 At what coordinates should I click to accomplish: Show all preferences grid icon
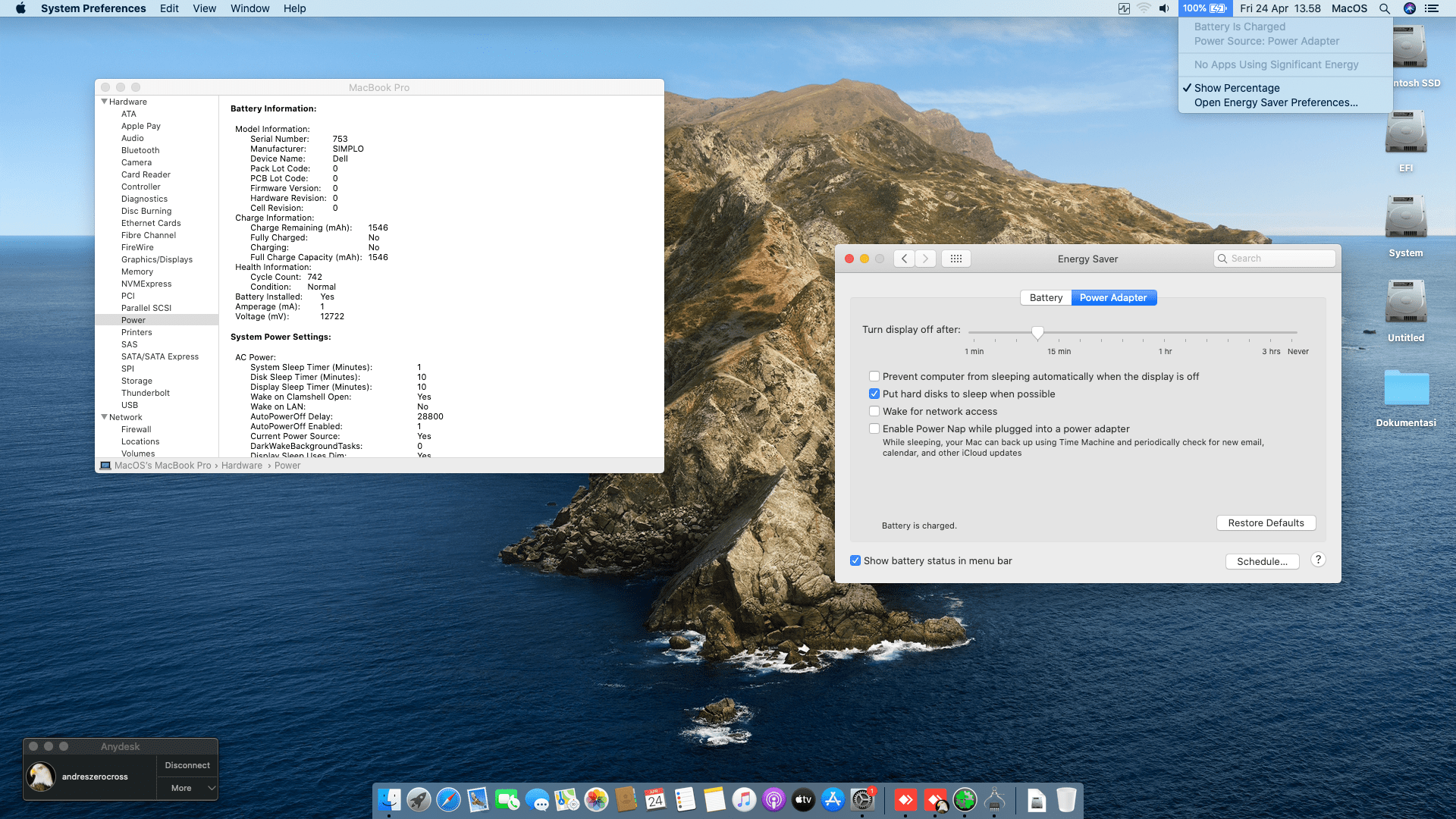click(x=955, y=259)
